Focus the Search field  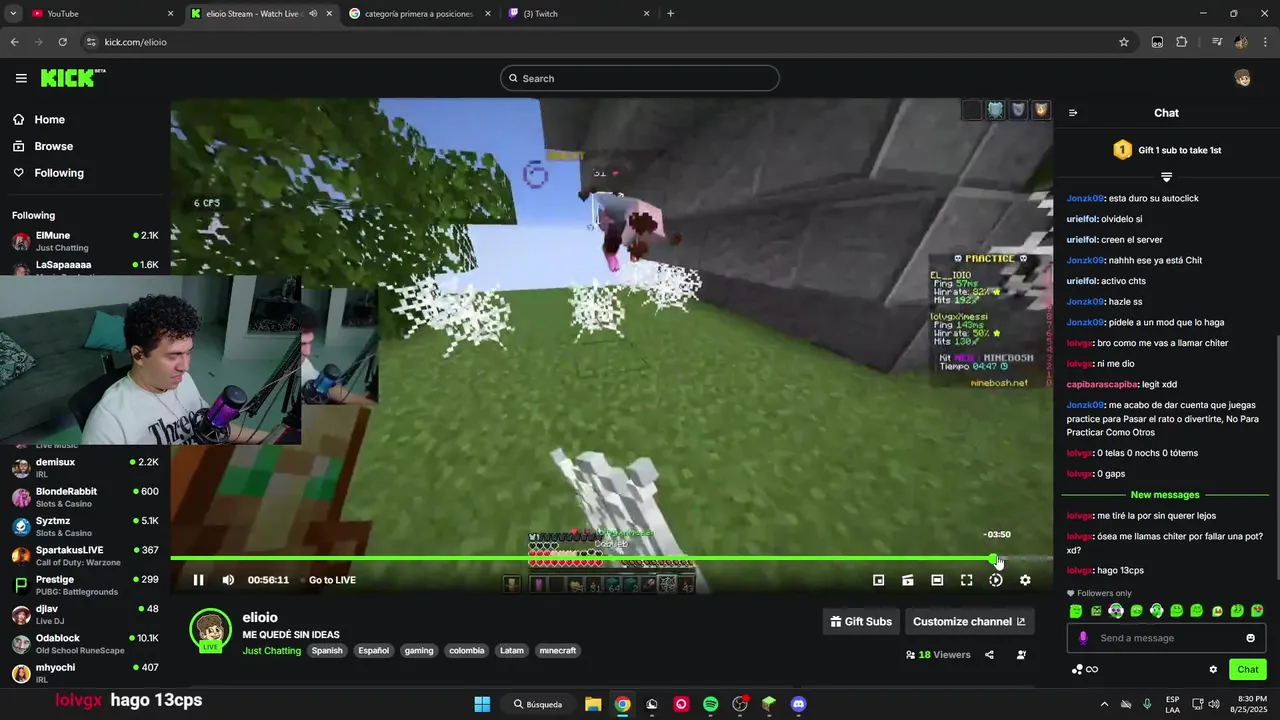[x=640, y=78]
